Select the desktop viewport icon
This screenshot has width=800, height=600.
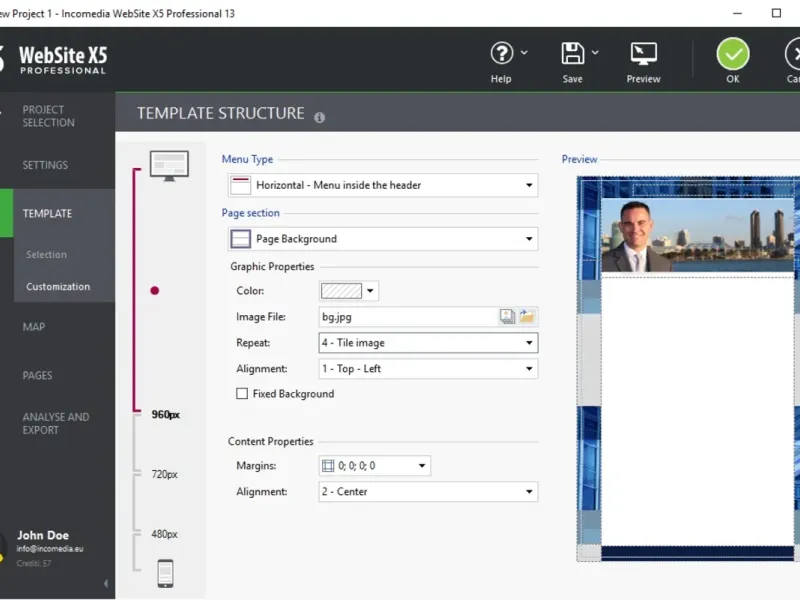coord(169,165)
